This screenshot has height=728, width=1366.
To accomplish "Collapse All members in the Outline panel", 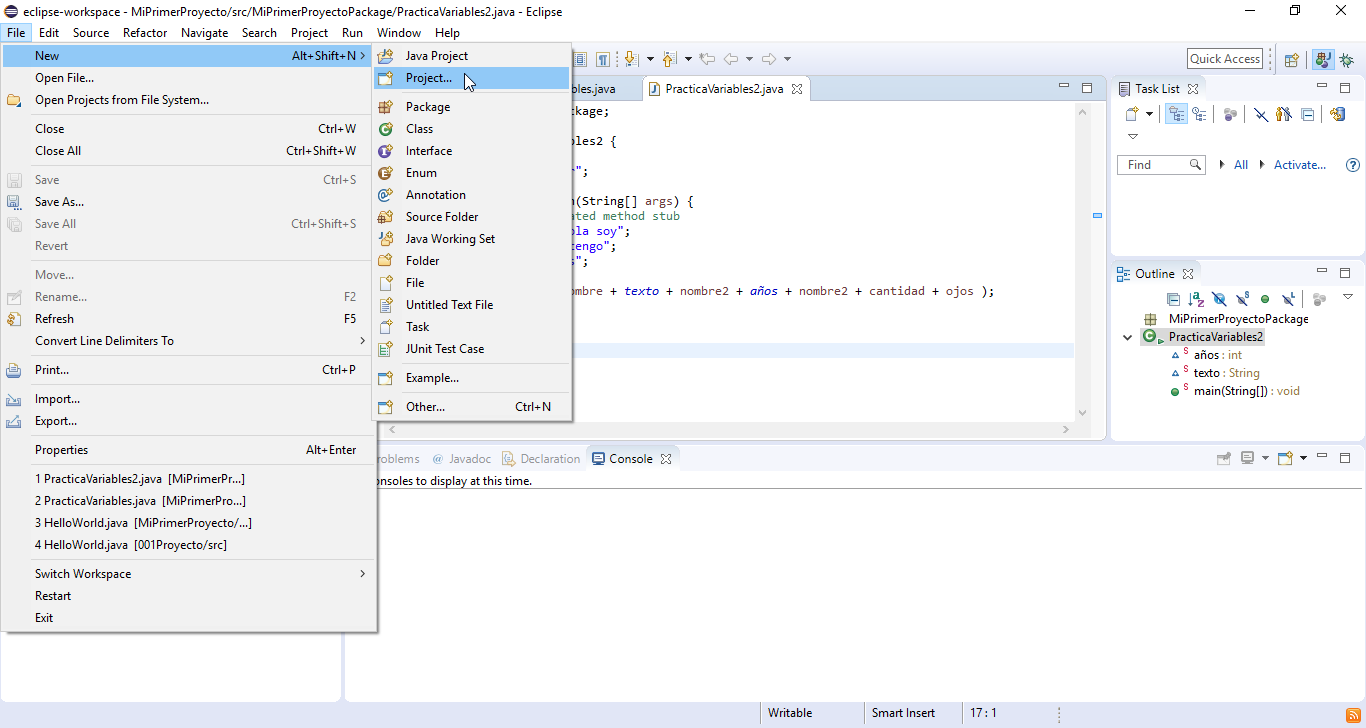I will point(1173,298).
